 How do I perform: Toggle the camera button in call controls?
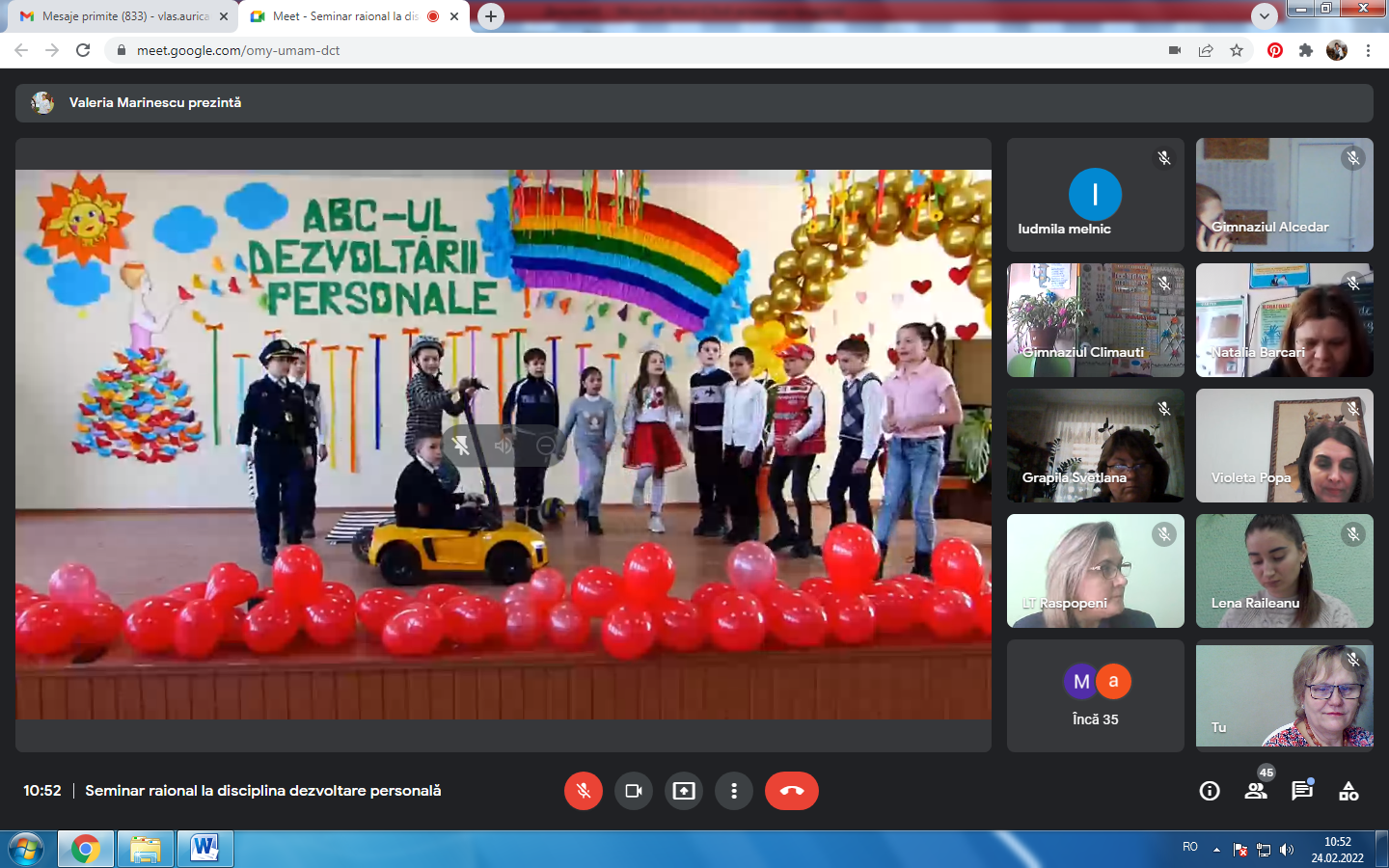[634, 791]
